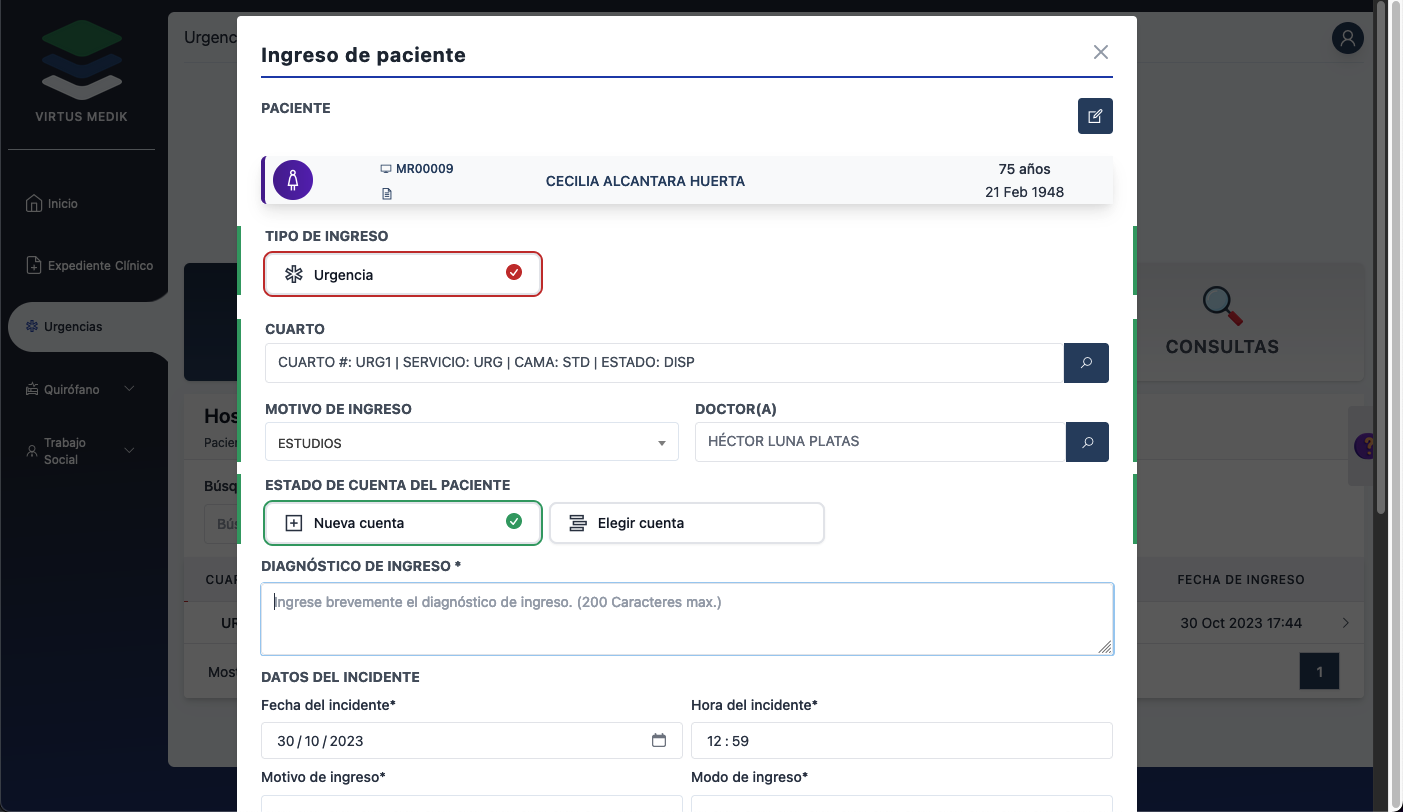Image resolution: width=1403 pixels, height=812 pixels.
Task: Select the Nueva cuenta option
Action: pos(403,522)
